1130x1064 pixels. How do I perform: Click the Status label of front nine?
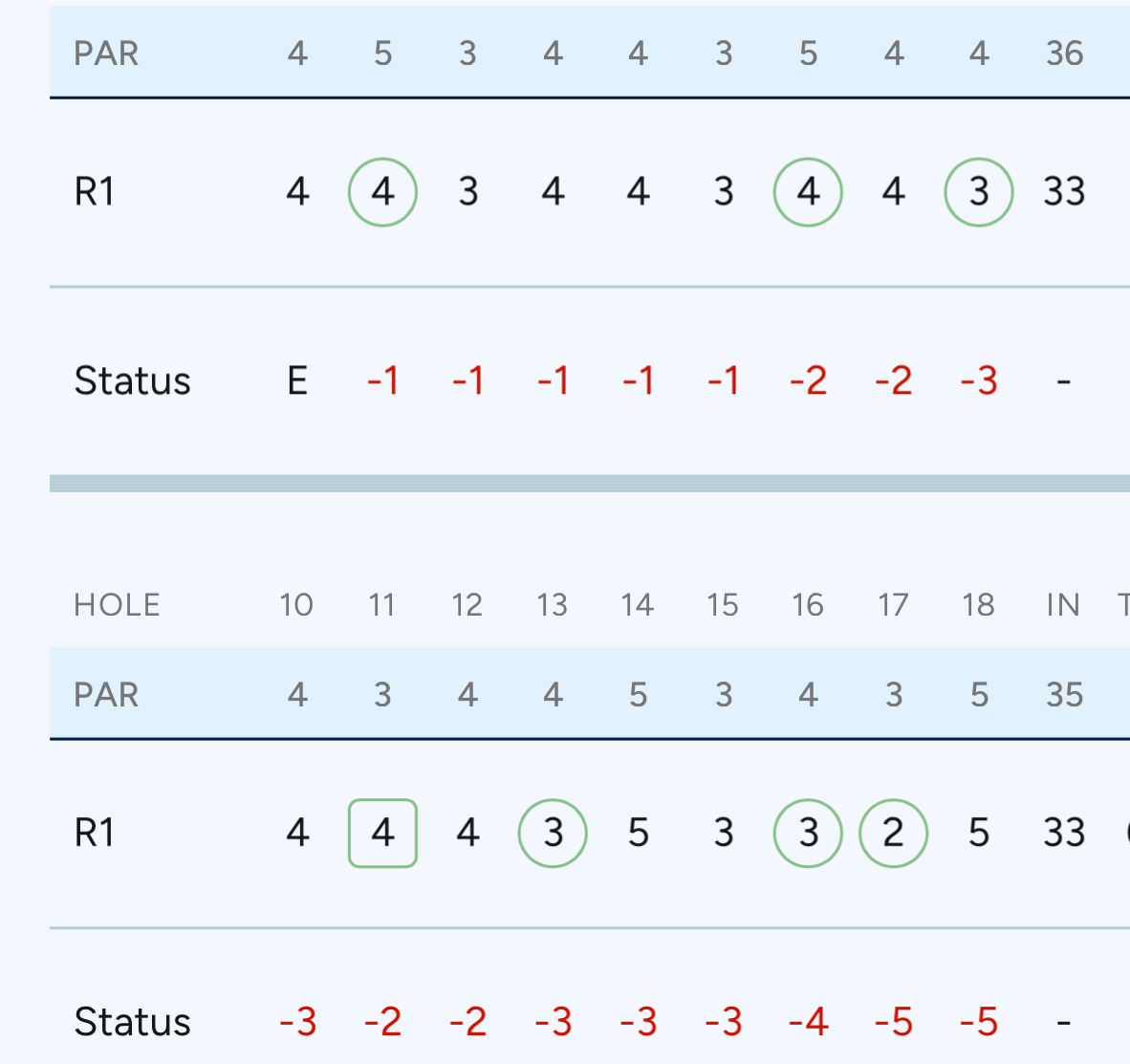pyautogui.click(x=133, y=380)
